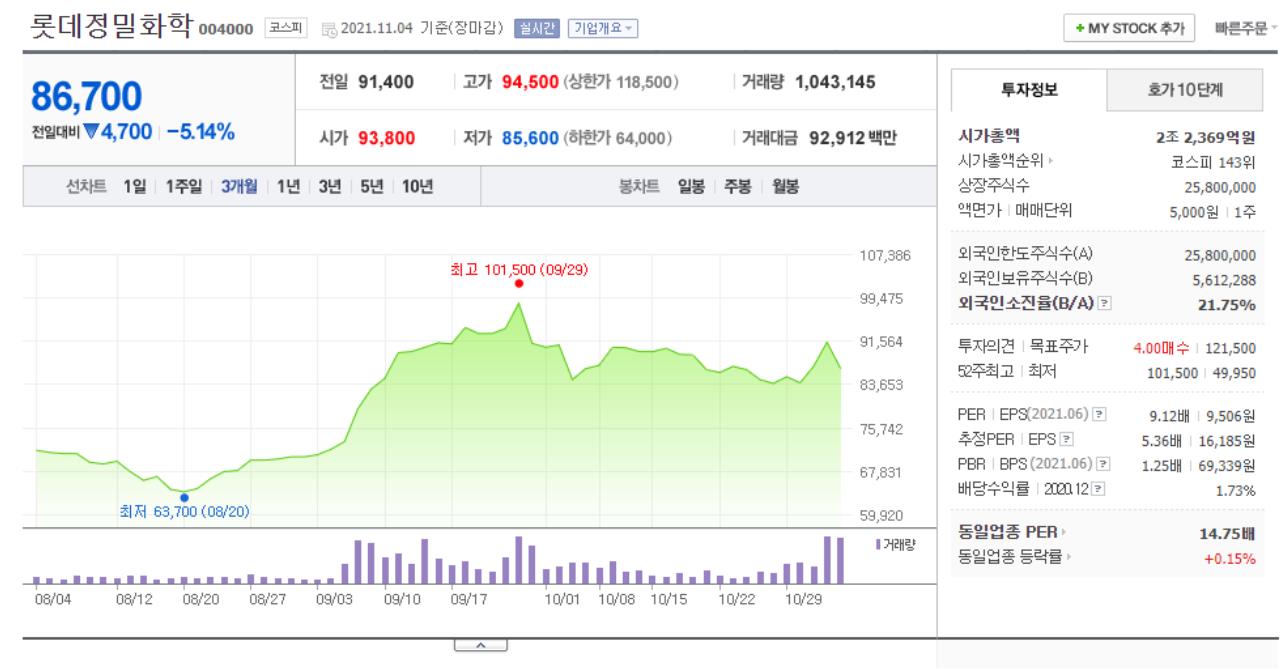The image size is (1284, 669).
Task: Click the 전일 value 91,400
Action: coord(387,82)
